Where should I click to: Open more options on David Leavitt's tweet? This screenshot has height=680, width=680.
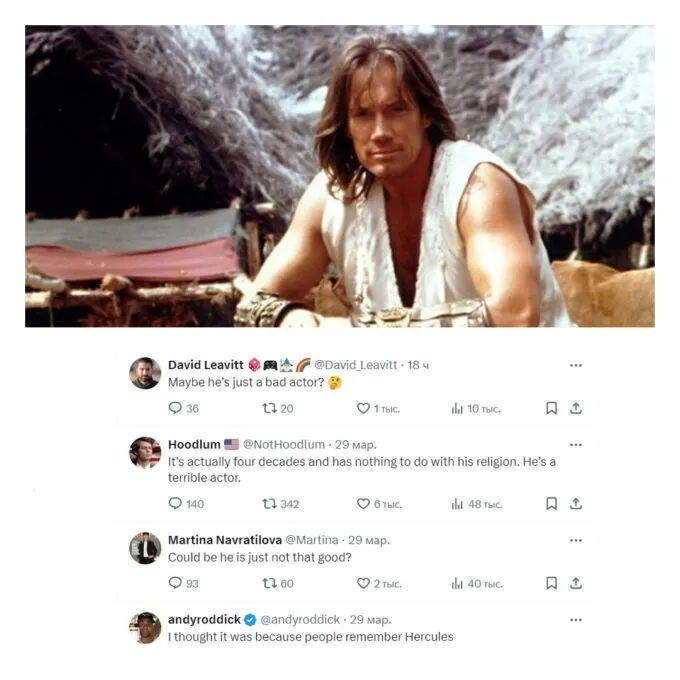tap(576, 365)
